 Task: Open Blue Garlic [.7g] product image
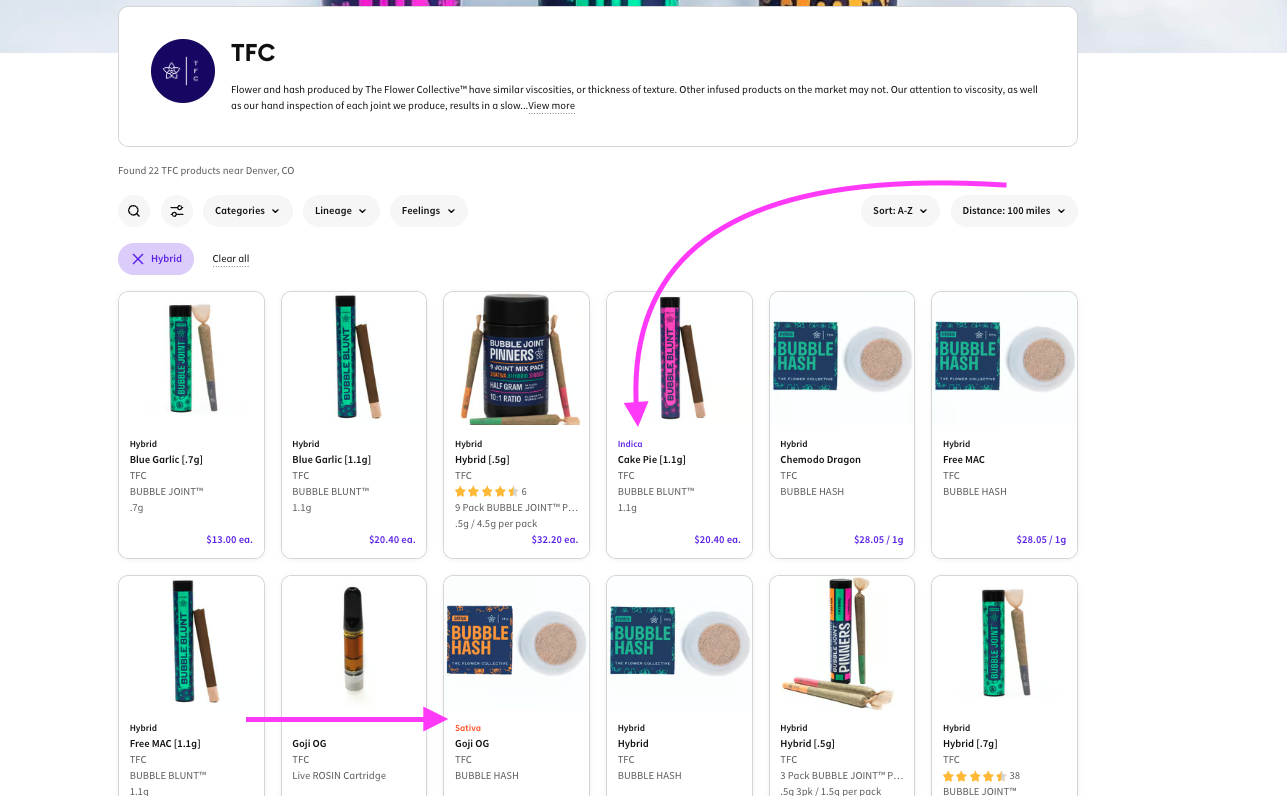pyautogui.click(x=191, y=360)
